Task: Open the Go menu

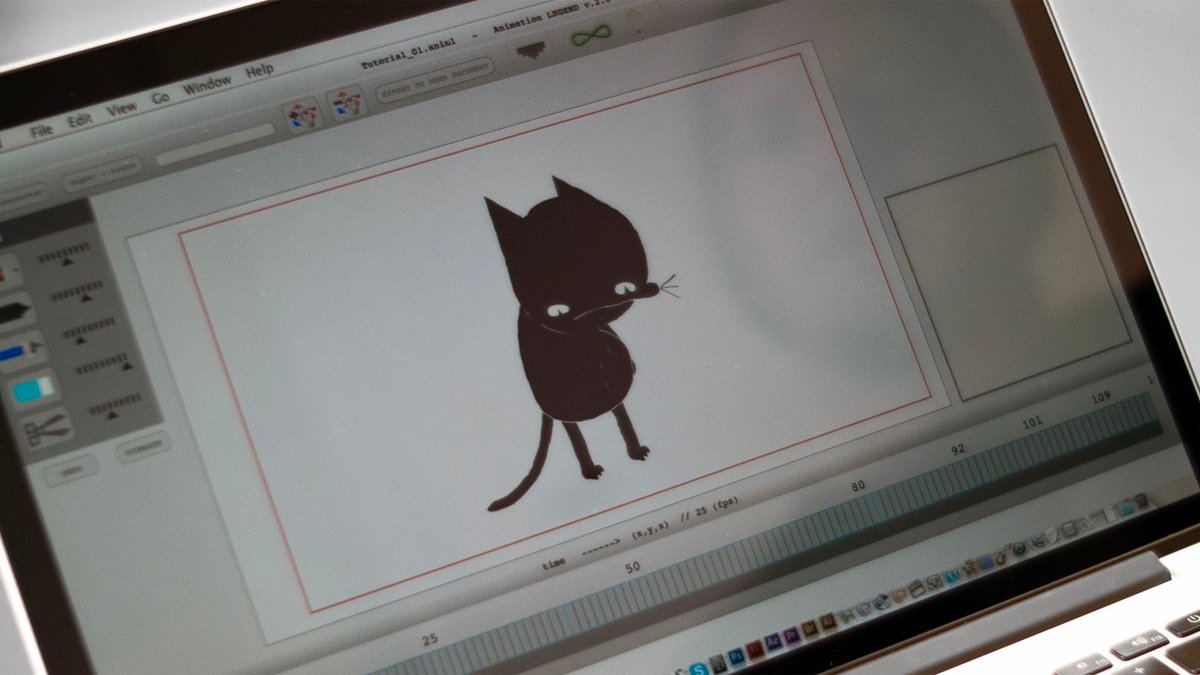Action: pos(160,98)
